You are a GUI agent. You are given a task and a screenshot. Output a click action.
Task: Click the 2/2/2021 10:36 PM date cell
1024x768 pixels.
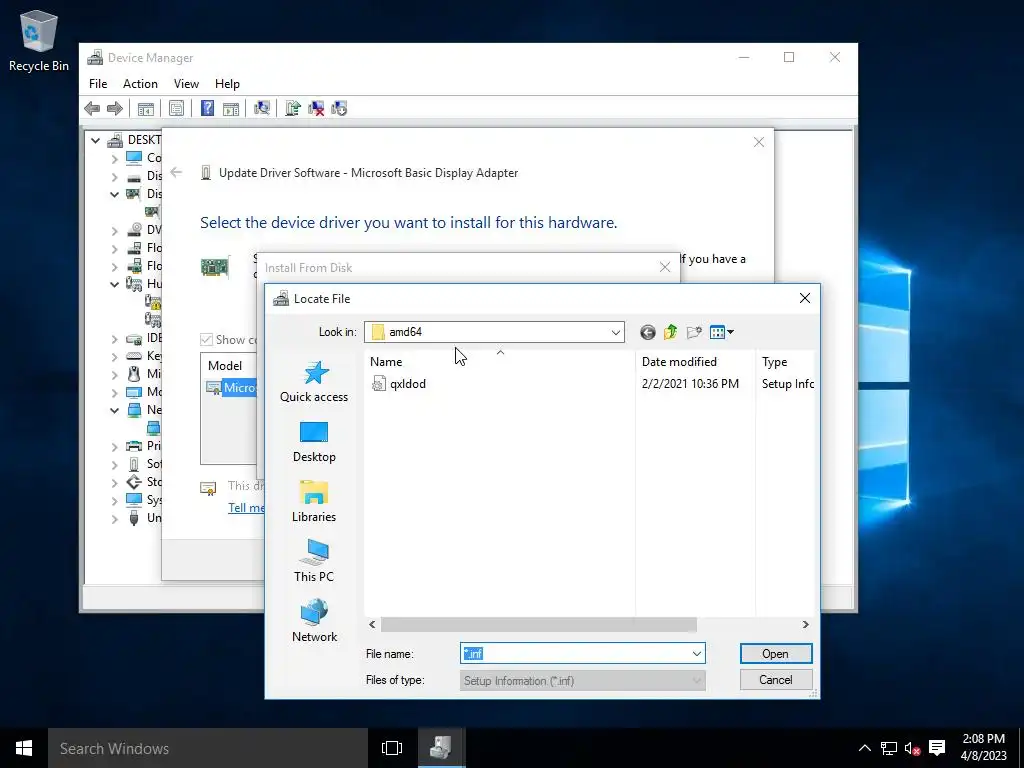(690, 384)
